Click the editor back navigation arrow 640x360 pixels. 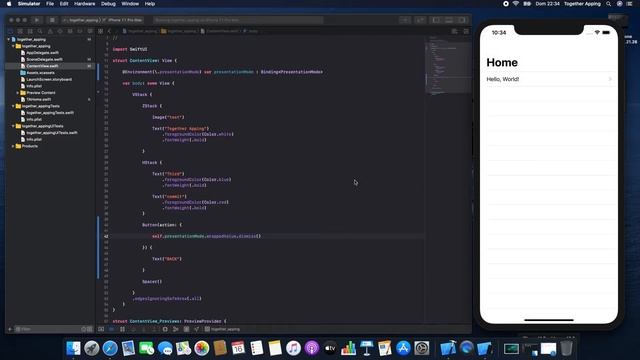click(x=109, y=31)
